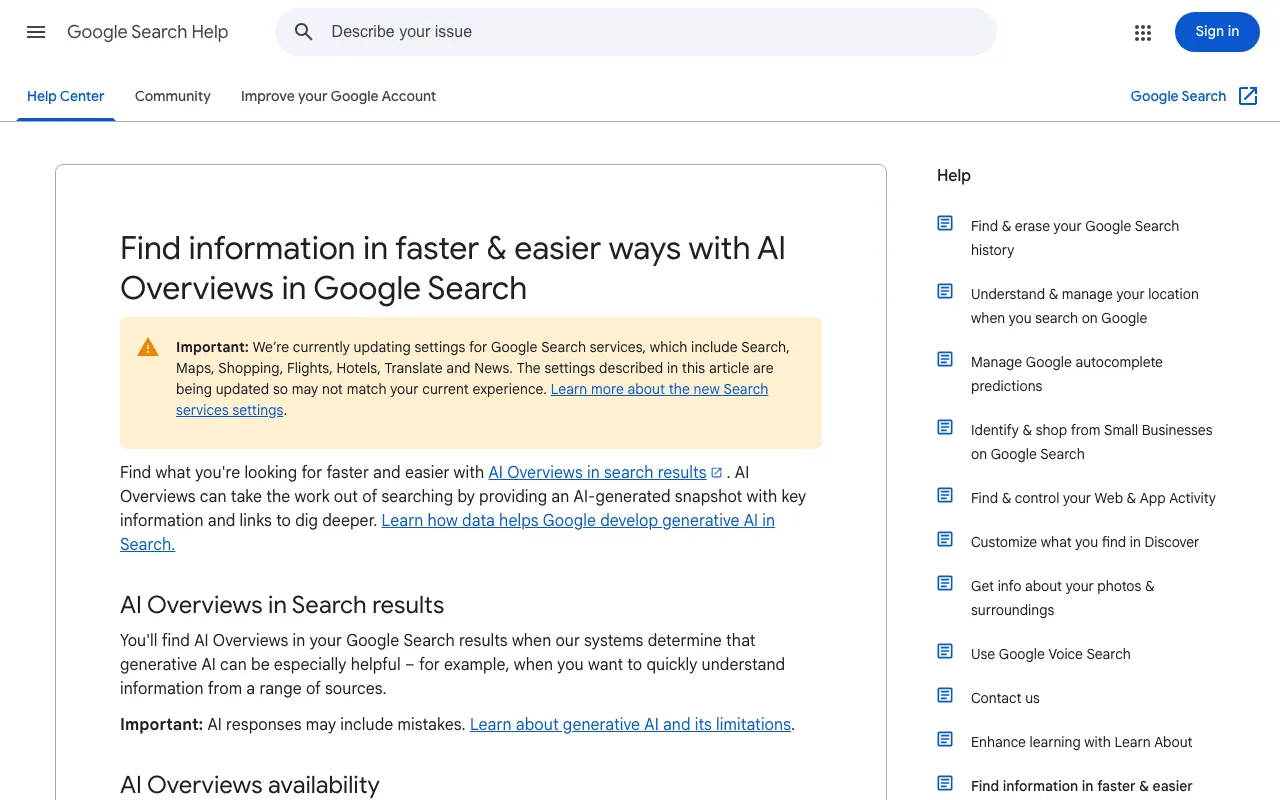1280x800 pixels.
Task: Click the external link icon beside Google Search
Action: [x=1248, y=96]
